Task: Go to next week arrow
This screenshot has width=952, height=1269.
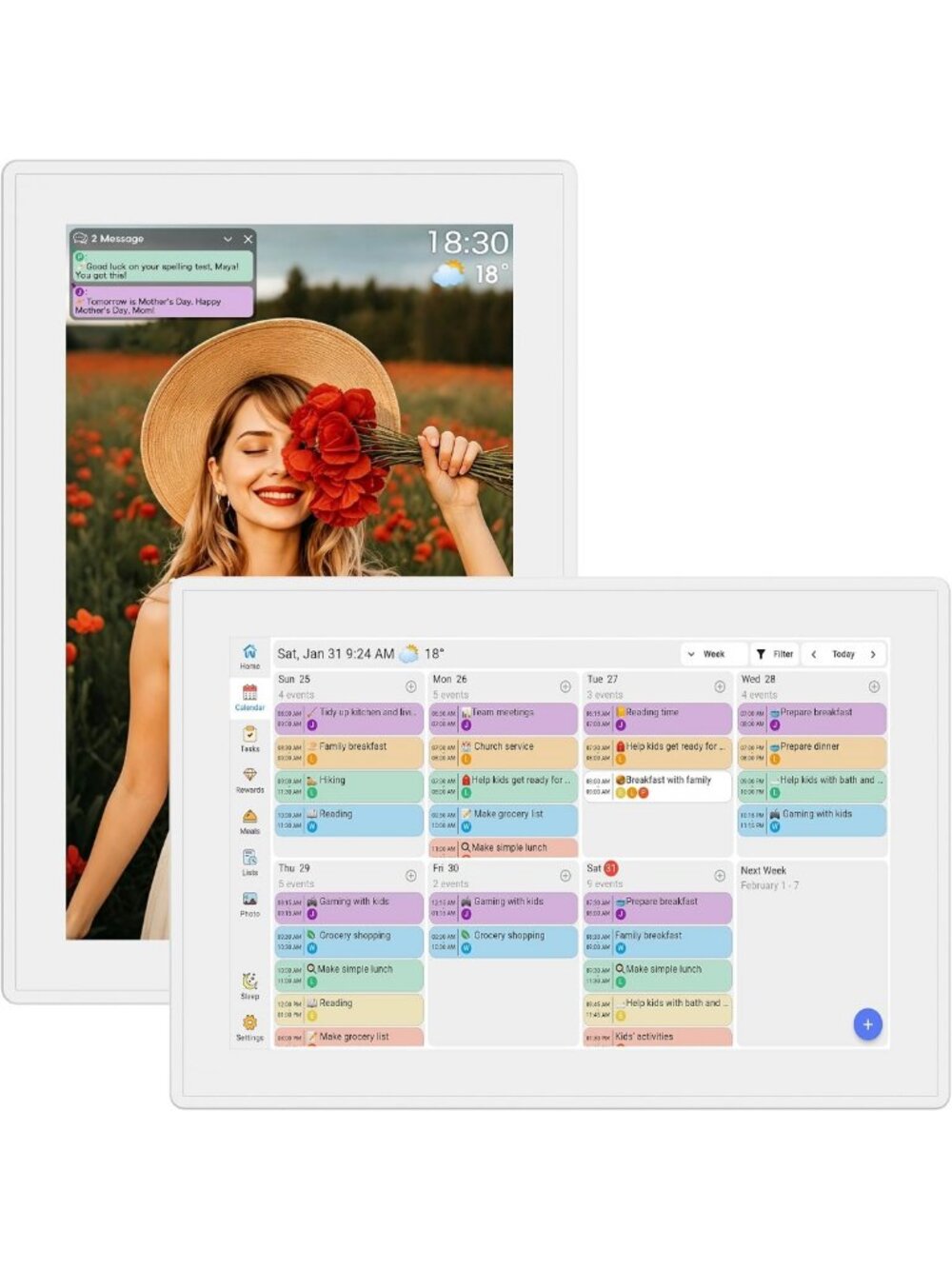Action: click(872, 654)
